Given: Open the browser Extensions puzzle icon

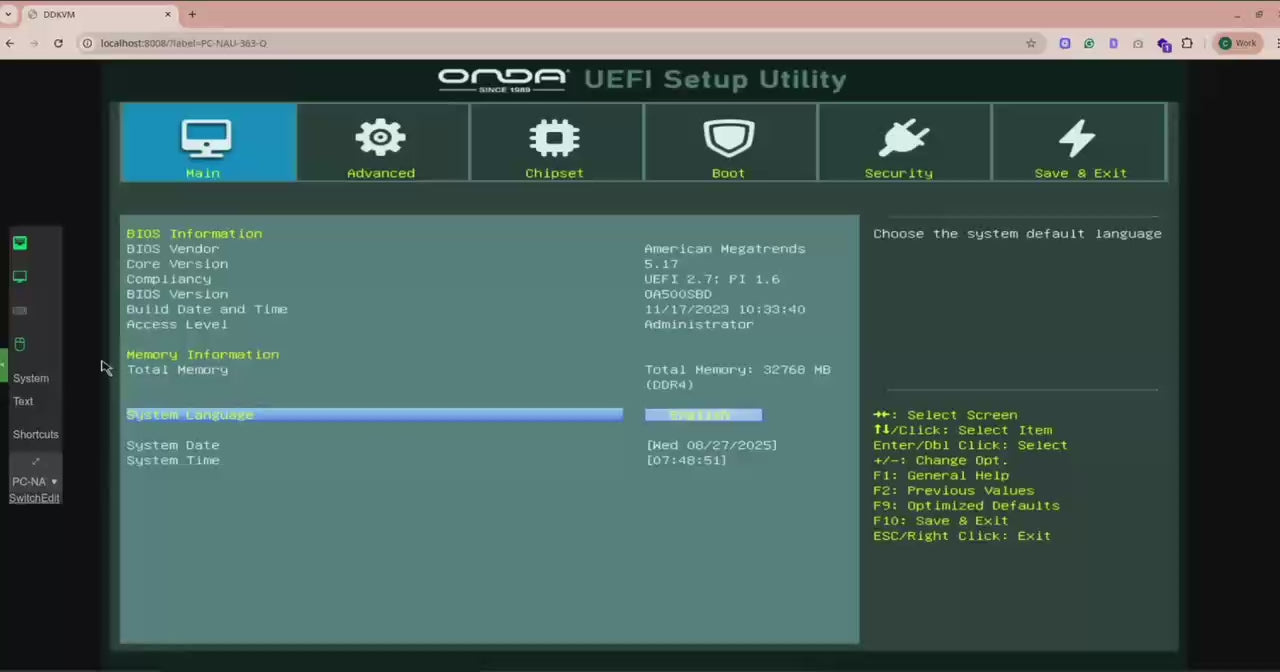Looking at the screenshot, I should click(1187, 43).
